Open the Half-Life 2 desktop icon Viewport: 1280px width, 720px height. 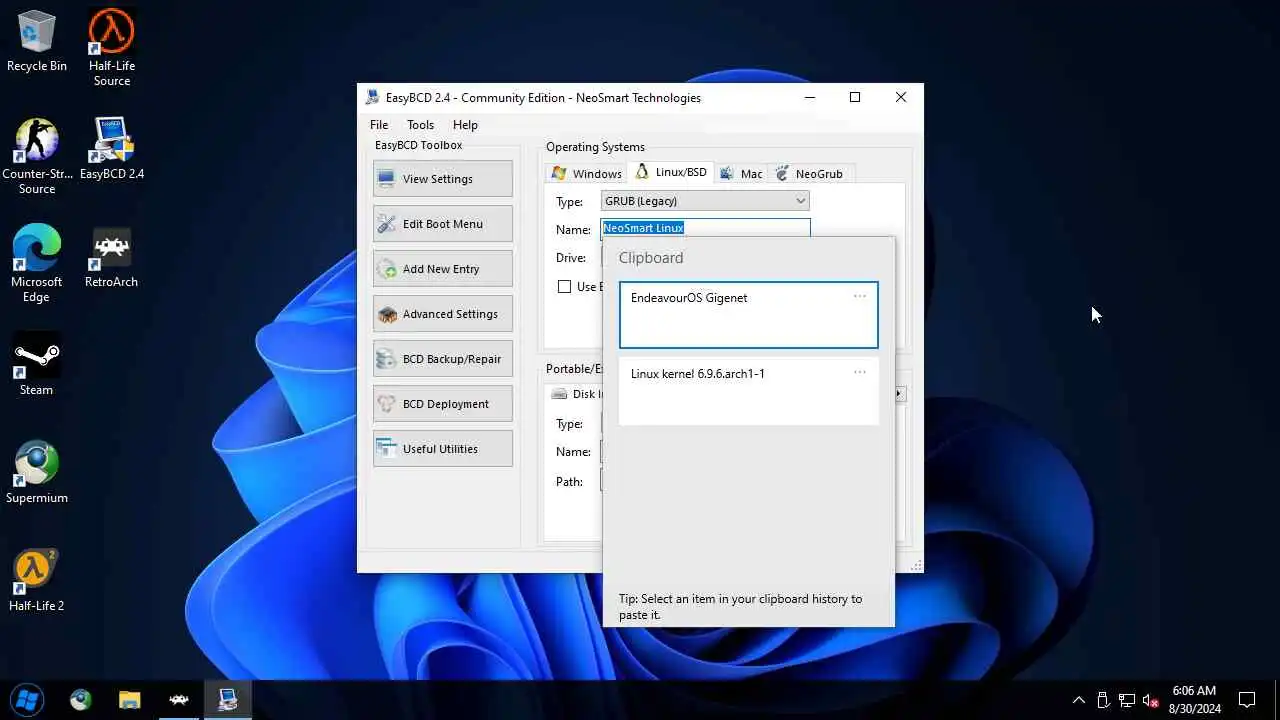pyautogui.click(x=37, y=581)
